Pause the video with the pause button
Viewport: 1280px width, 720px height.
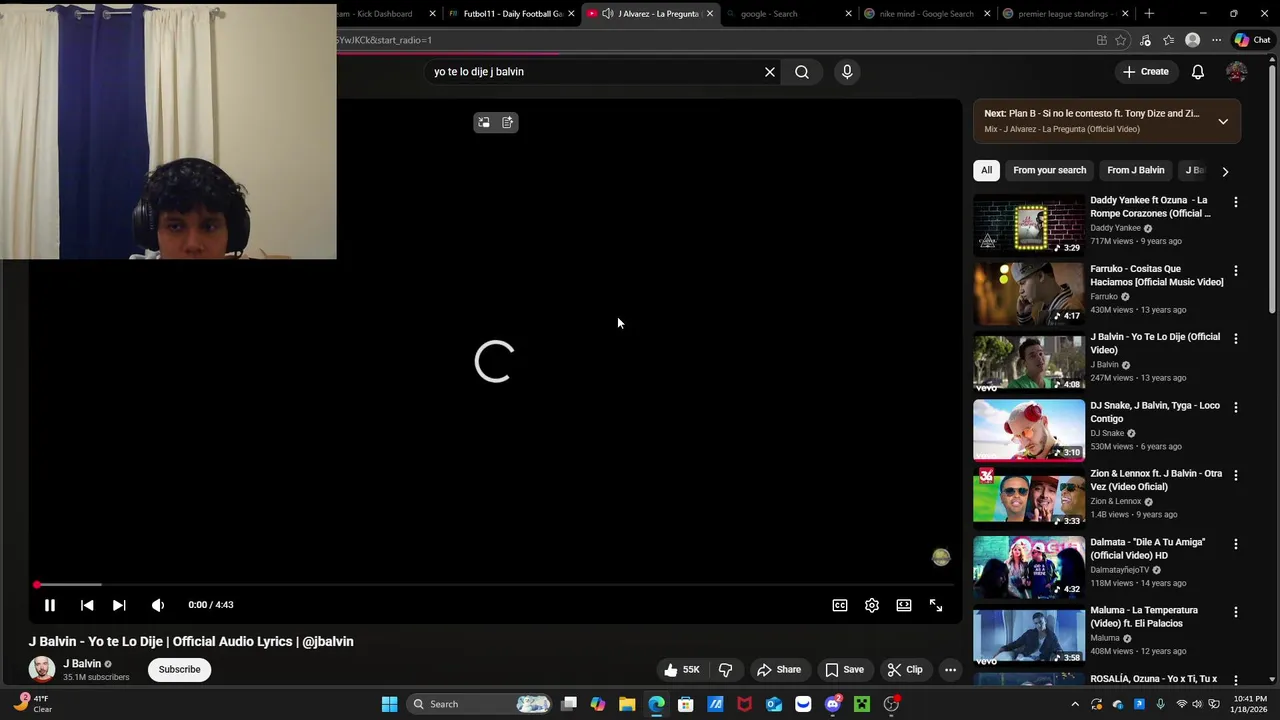[x=49, y=605]
